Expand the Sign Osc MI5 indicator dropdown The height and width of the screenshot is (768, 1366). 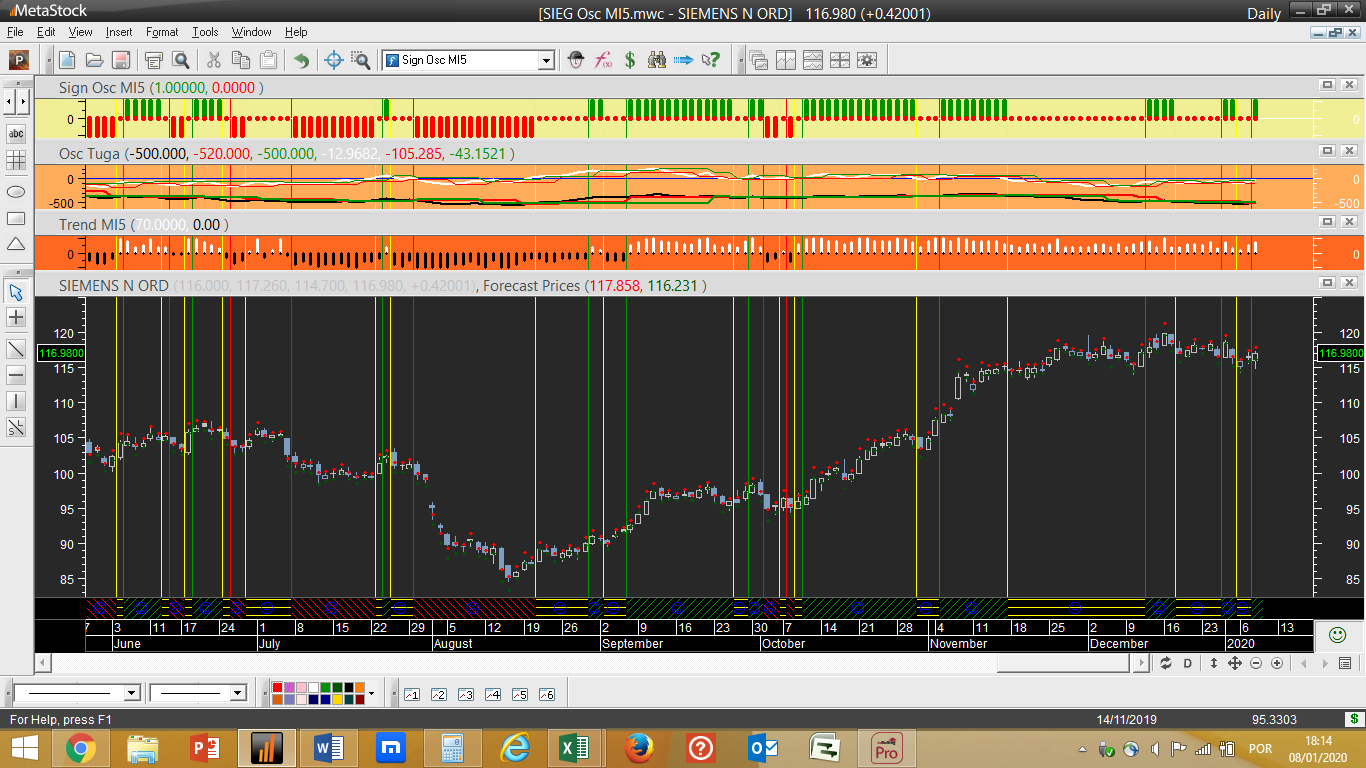(x=546, y=60)
